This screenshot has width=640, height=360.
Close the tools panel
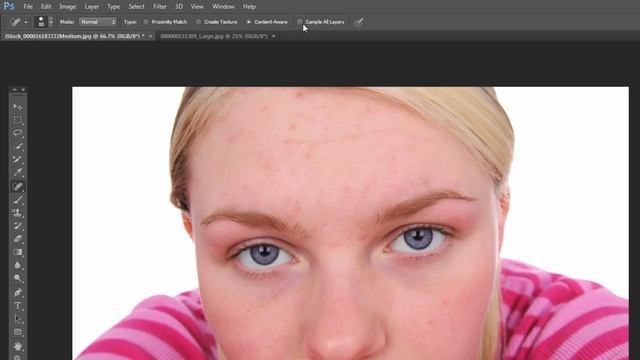[23, 89]
